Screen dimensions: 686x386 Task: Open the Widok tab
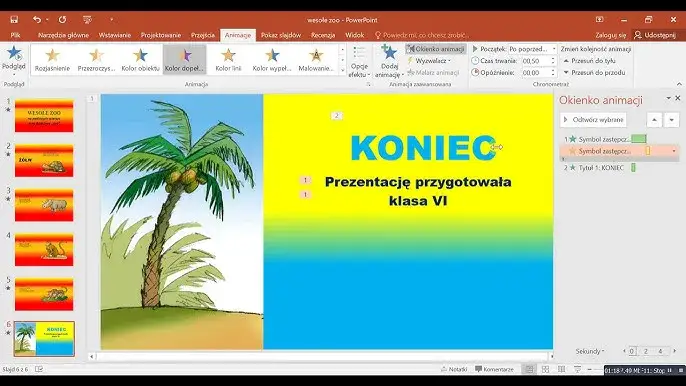coord(354,35)
